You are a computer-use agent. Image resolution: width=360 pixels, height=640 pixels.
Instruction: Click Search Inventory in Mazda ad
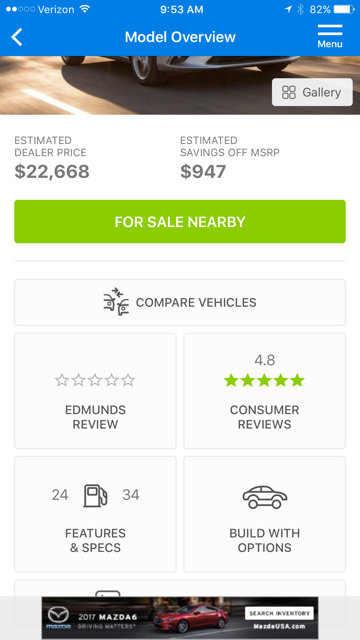pyautogui.click(x=279, y=613)
